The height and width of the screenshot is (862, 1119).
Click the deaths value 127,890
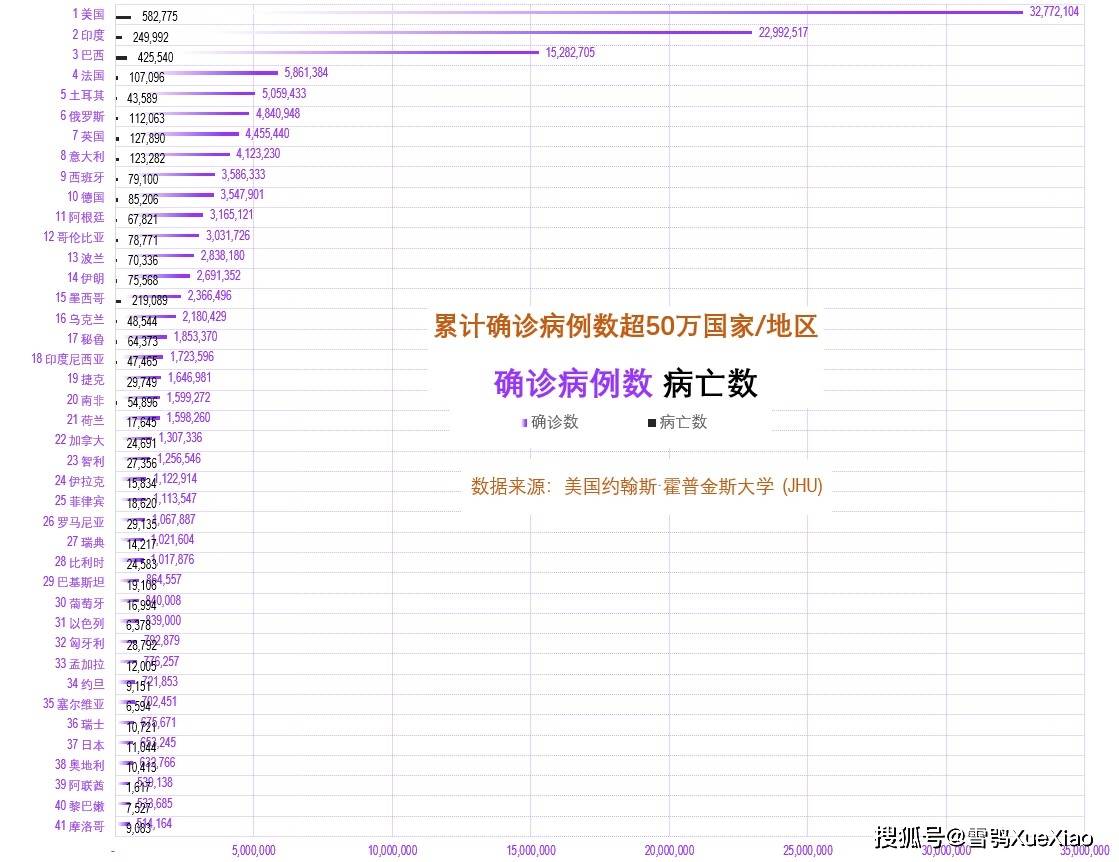(147, 138)
